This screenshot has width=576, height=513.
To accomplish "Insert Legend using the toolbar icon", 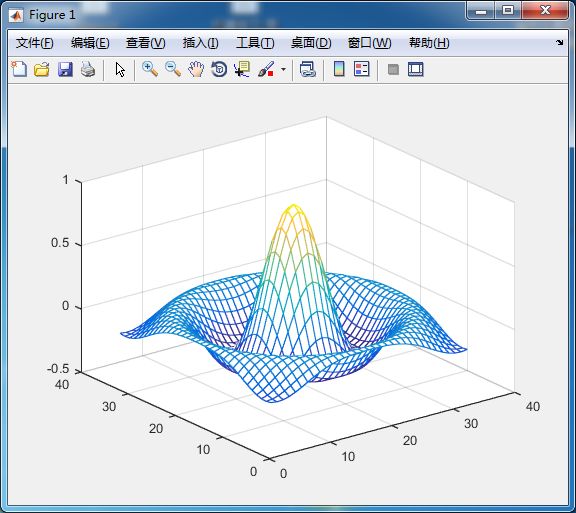I will click(361, 69).
